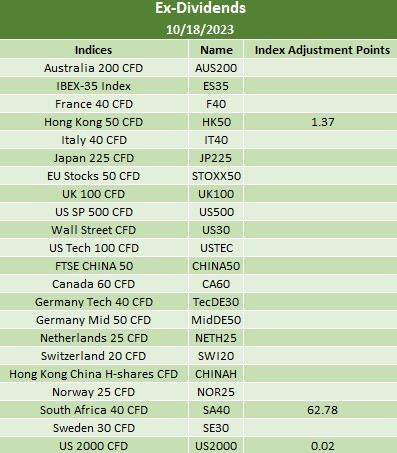Select the Index Adjustment Points header
This screenshot has width=397, height=453.
322,50
